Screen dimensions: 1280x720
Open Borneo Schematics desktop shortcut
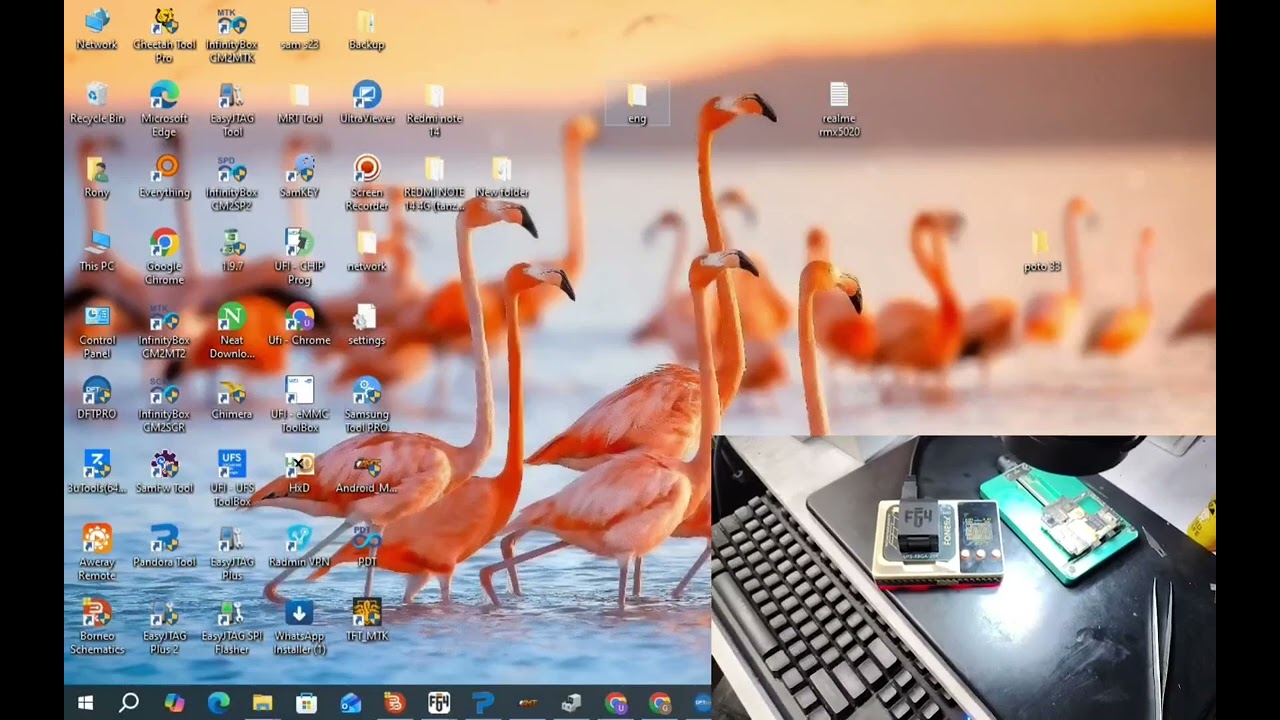click(97, 627)
